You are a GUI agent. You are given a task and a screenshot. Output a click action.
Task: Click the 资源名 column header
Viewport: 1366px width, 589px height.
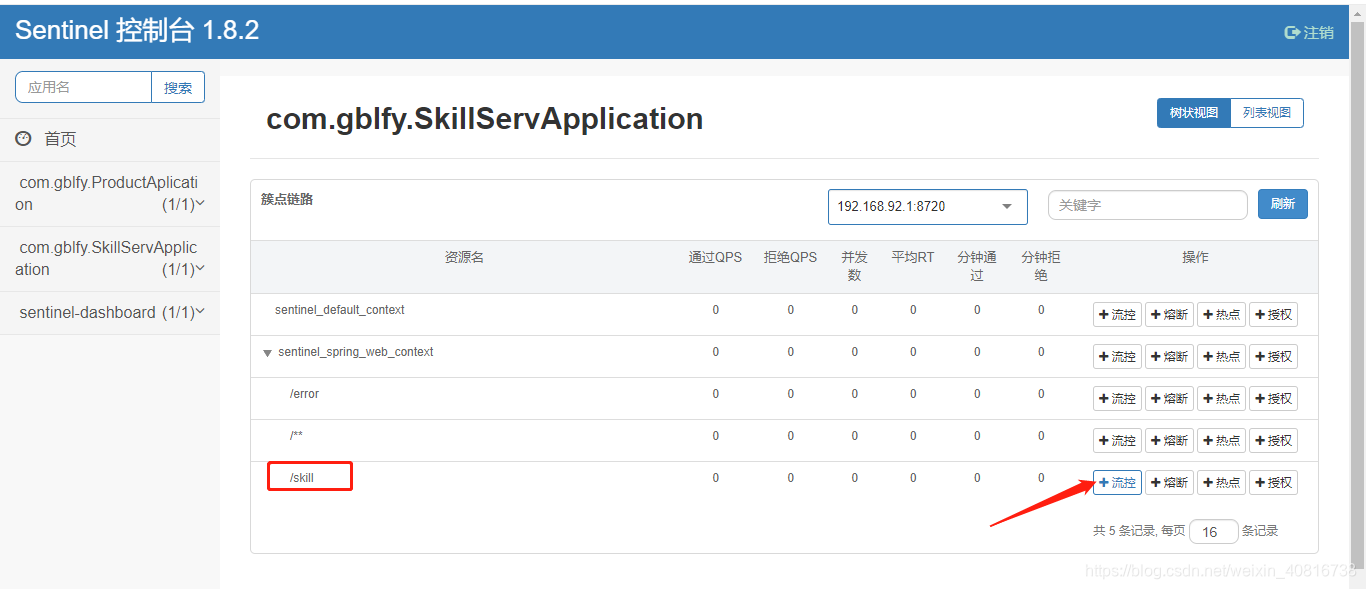[464, 257]
